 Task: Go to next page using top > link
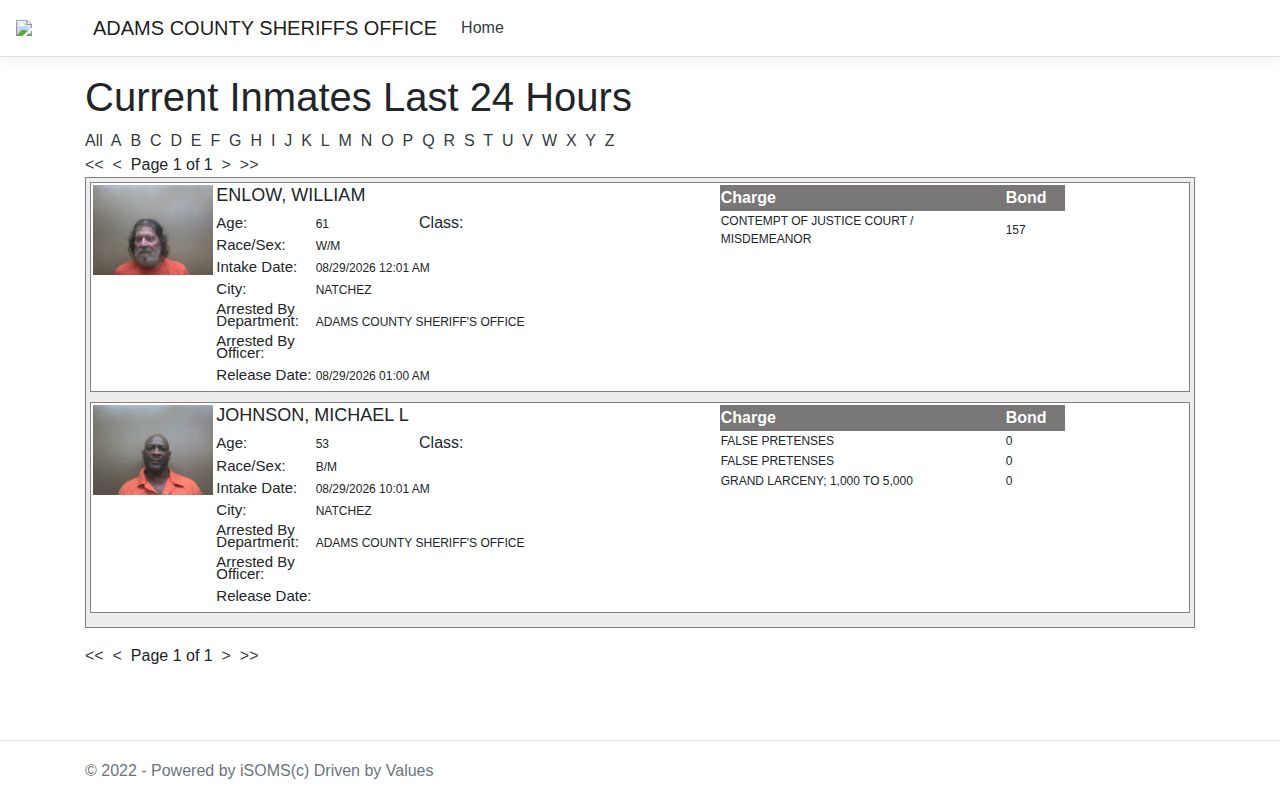pyautogui.click(x=226, y=165)
